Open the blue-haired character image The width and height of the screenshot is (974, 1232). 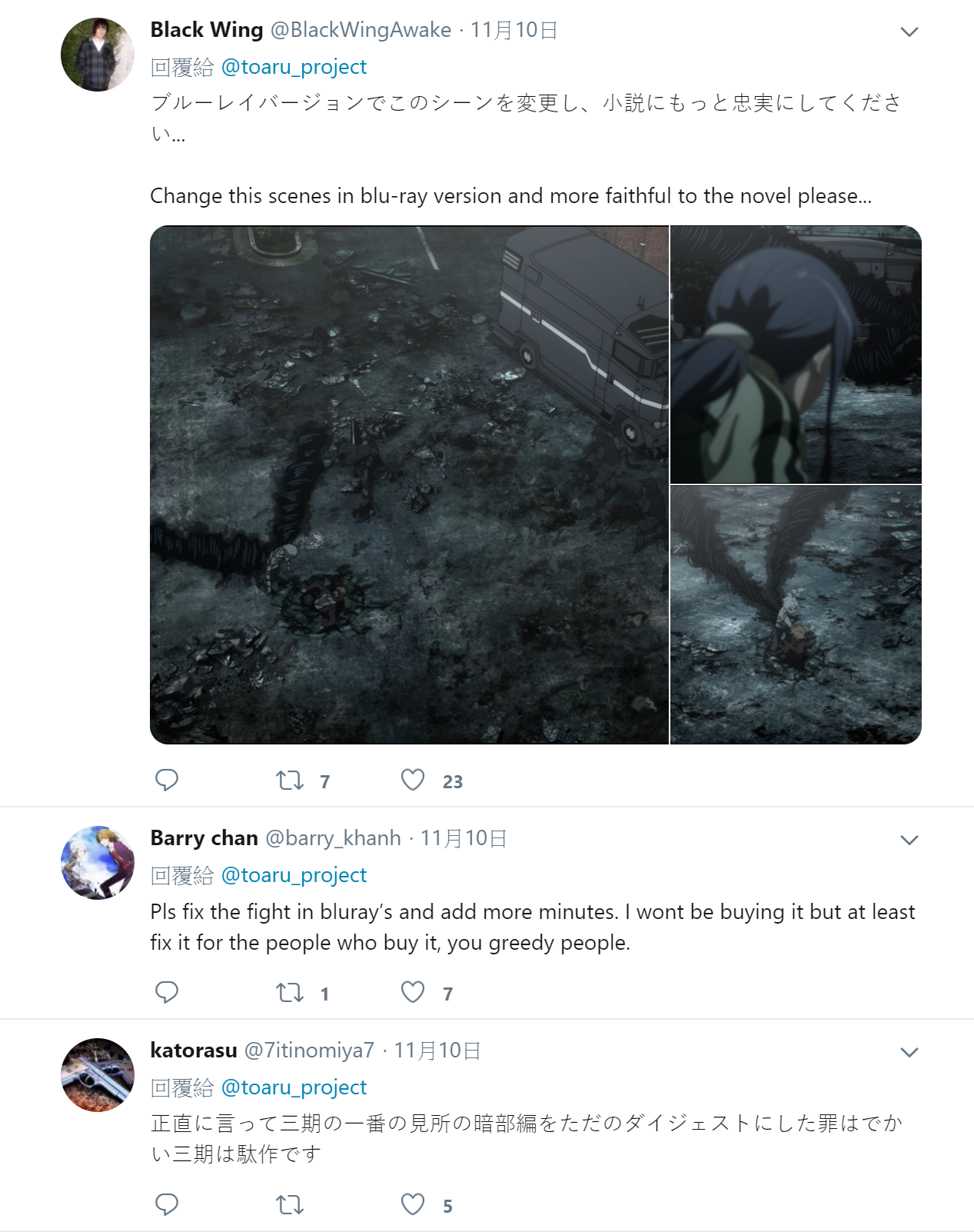(x=796, y=355)
